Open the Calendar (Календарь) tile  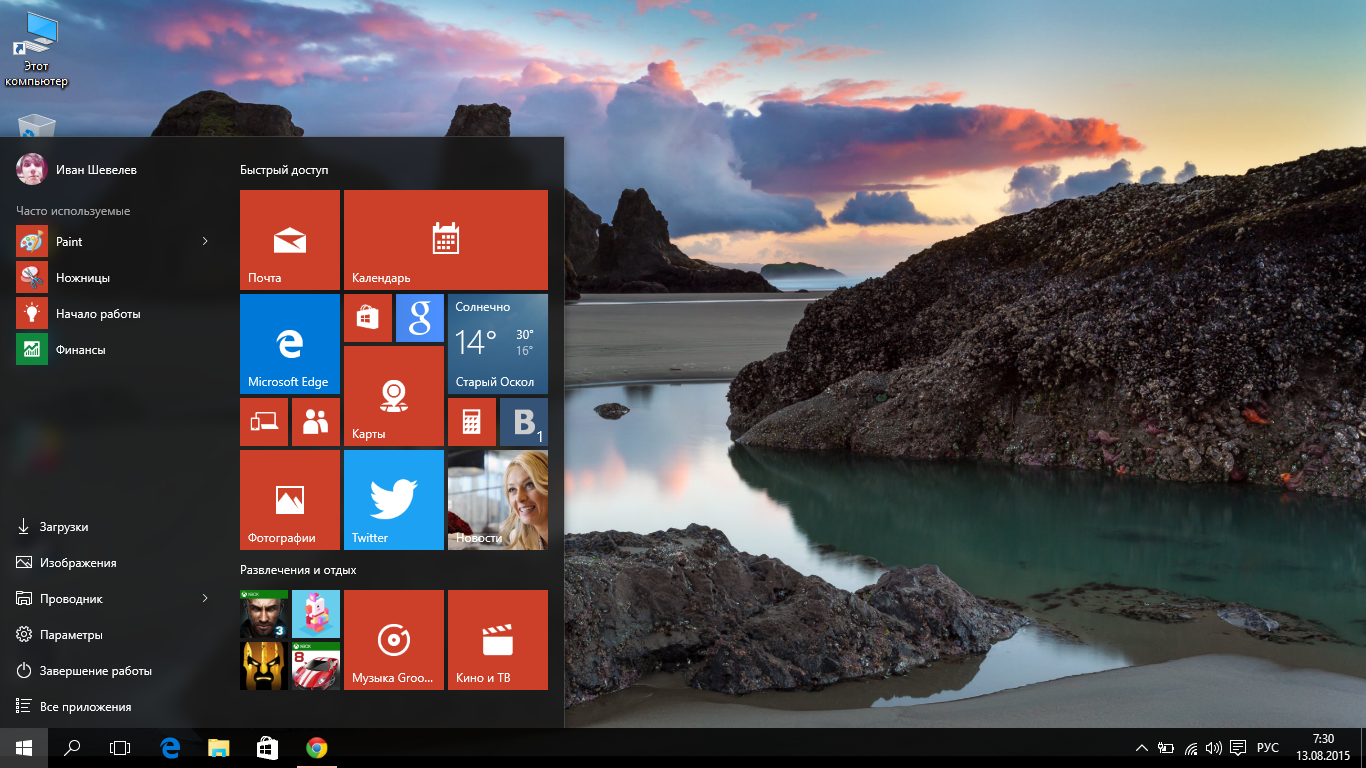click(x=446, y=240)
